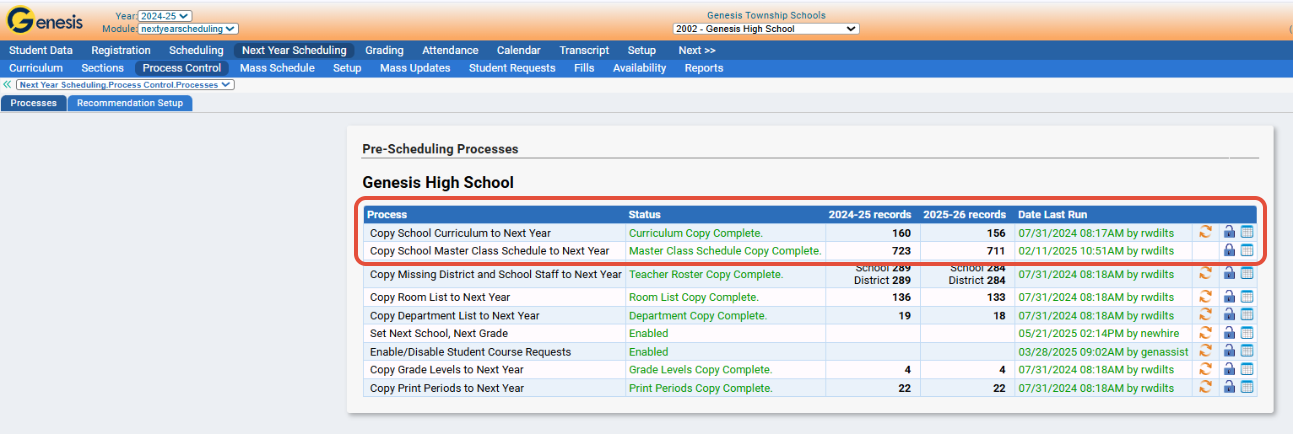Open the table icon for Enable/Disable Student Course Requests
Viewport: 1293px width, 434px height.
(x=1246, y=351)
